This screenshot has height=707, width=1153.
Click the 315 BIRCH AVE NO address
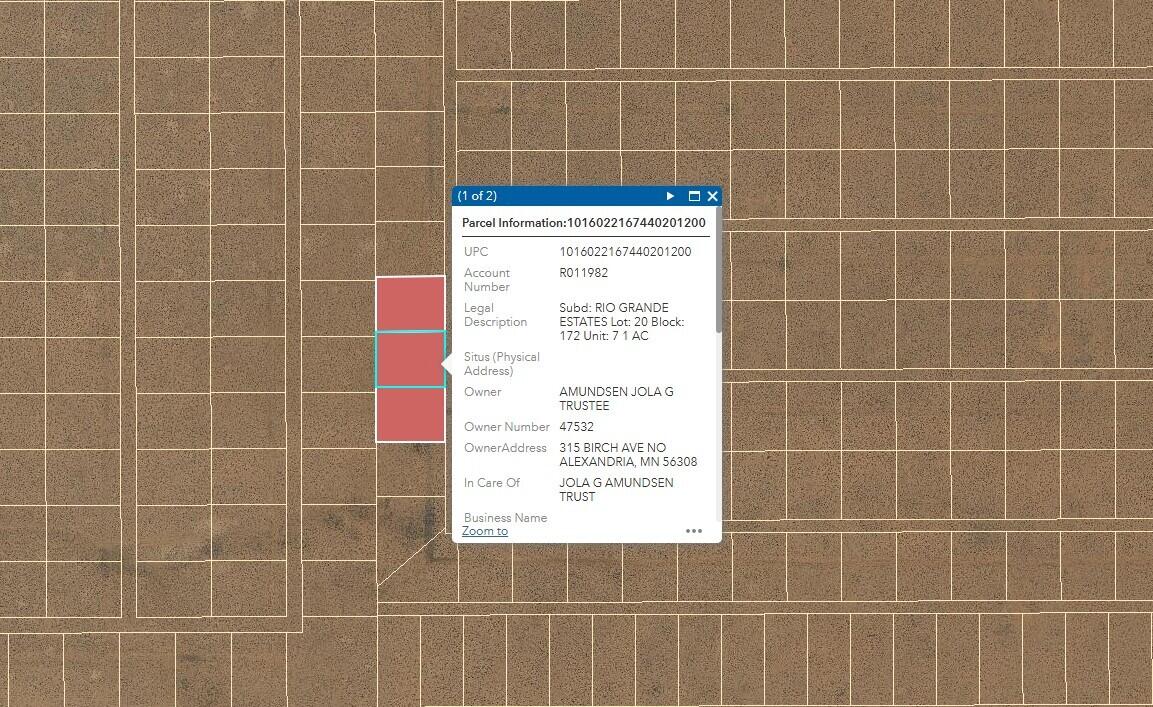(x=628, y=455)
